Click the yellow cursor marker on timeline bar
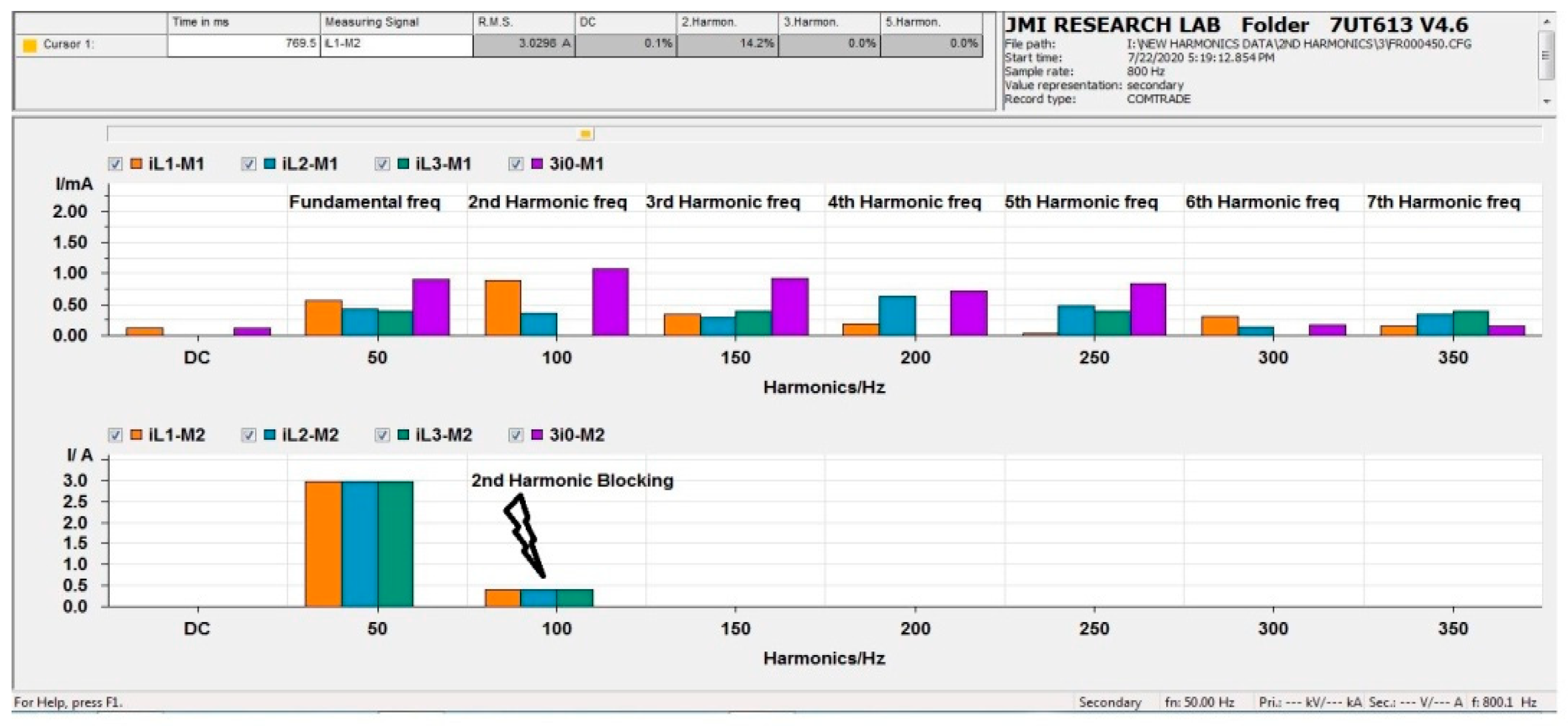 [585, 134]
